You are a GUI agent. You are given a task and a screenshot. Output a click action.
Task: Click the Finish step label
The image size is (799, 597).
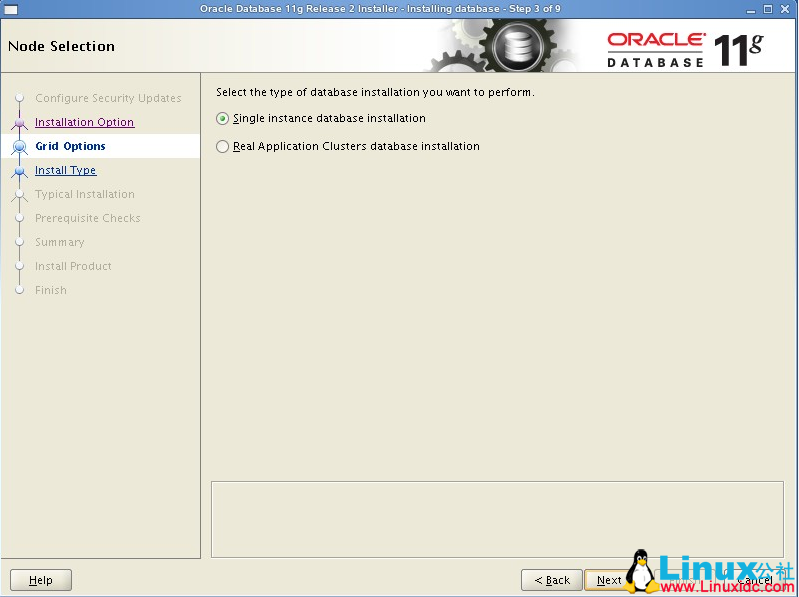click(x=51, y=290)
